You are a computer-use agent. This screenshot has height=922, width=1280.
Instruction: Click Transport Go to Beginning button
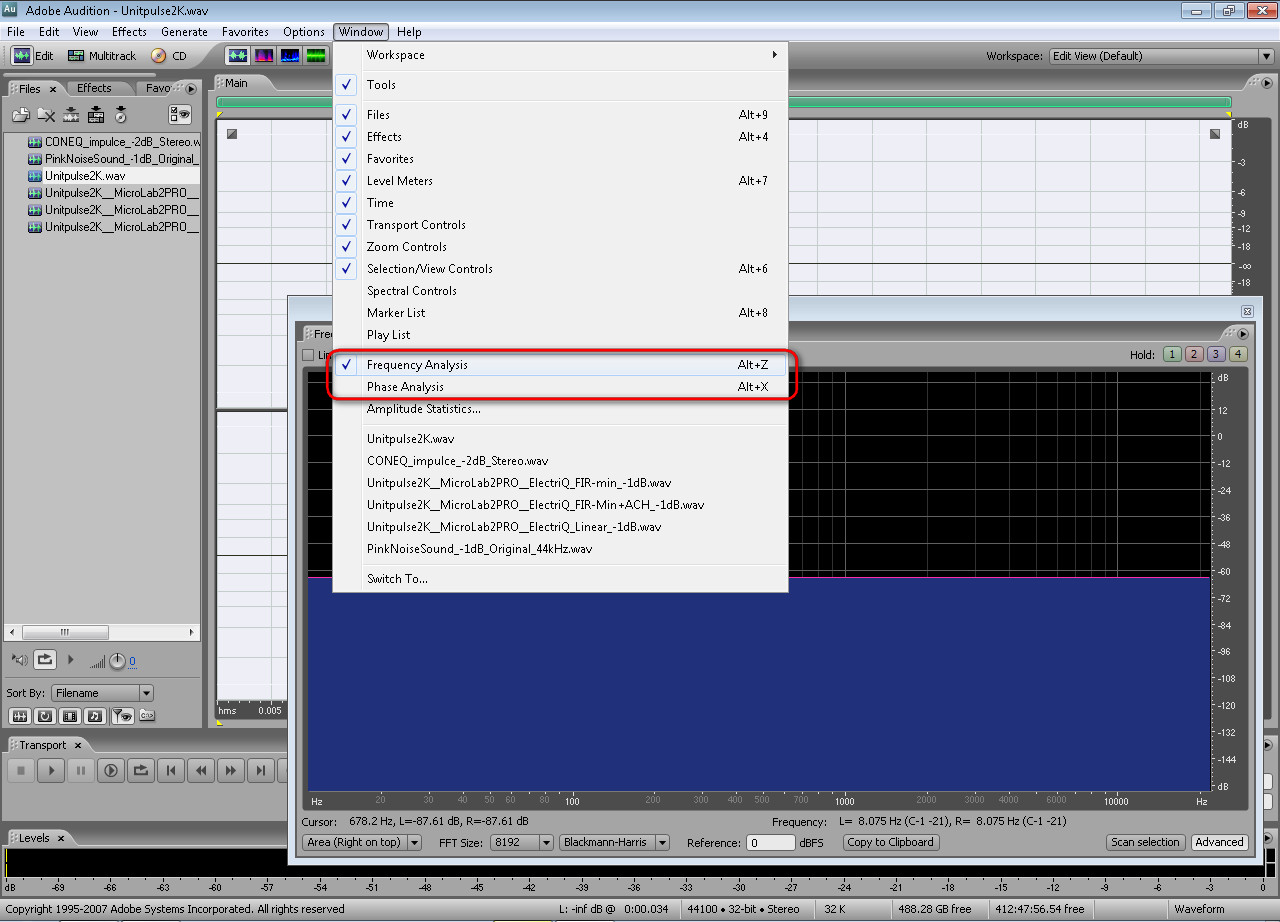(x=171, y=770)
